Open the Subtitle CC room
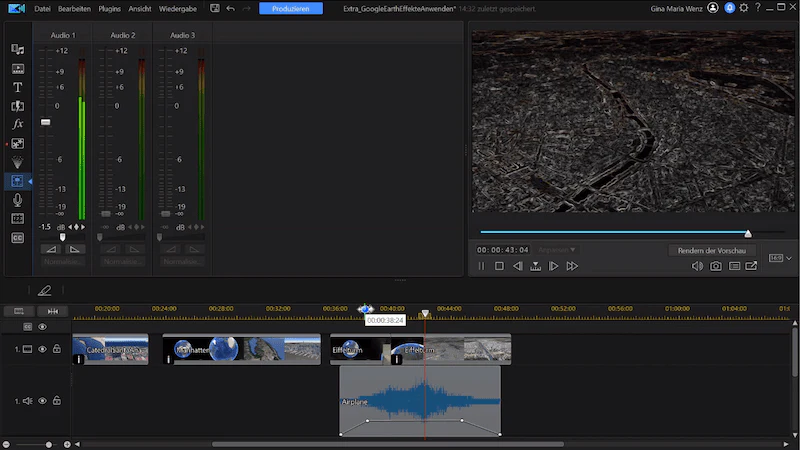800x450 pixels. coord(17,238)
